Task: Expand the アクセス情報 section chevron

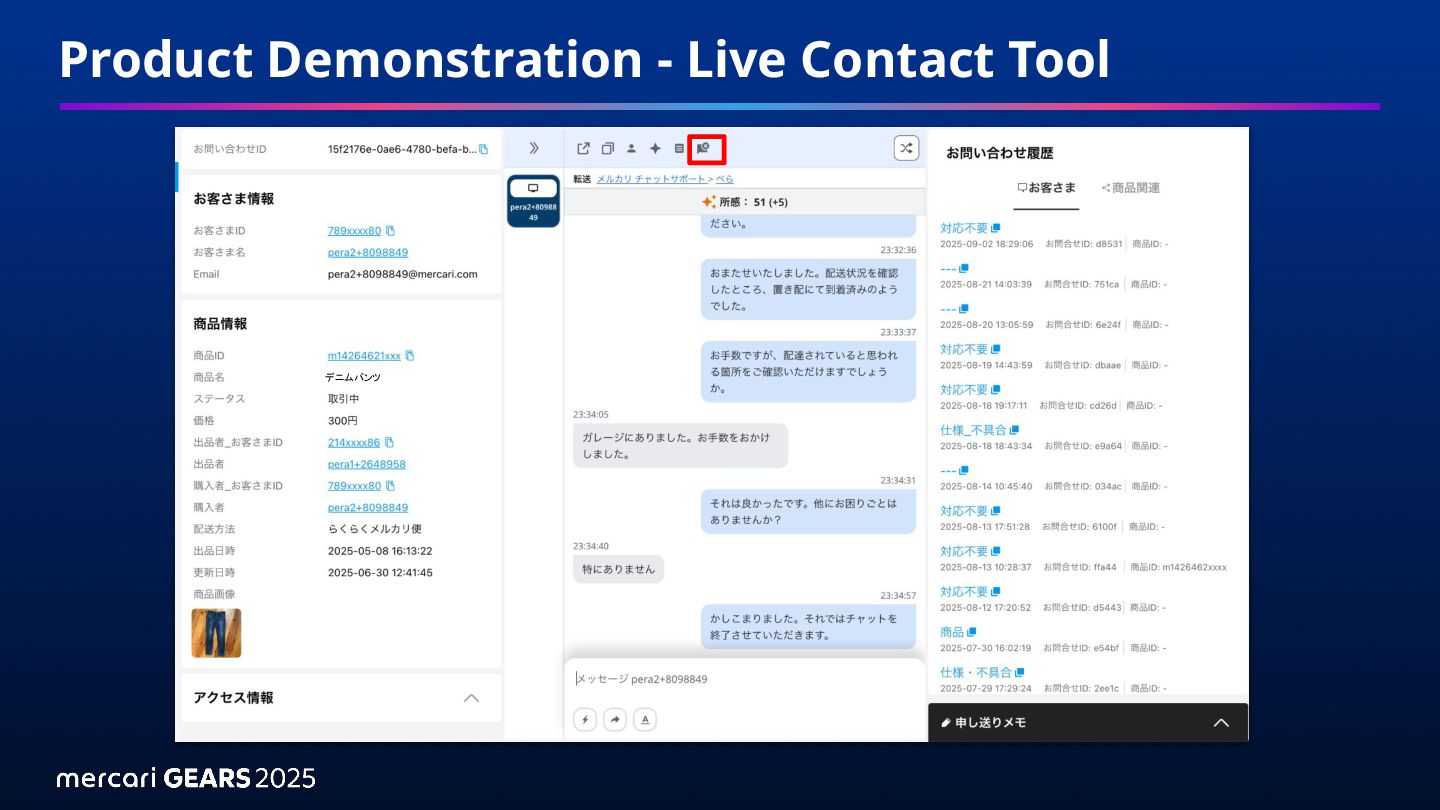Action: [x=472, y=698]
